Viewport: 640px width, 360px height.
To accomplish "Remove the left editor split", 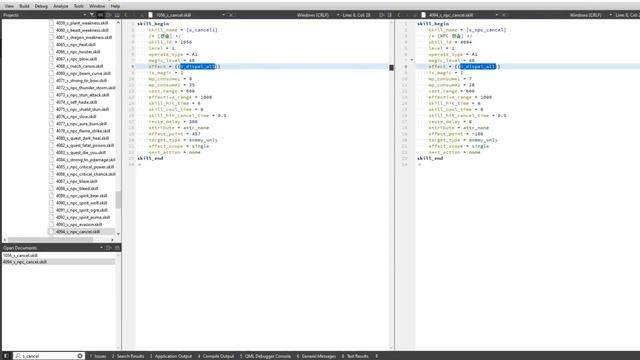I will coord(390,15).
